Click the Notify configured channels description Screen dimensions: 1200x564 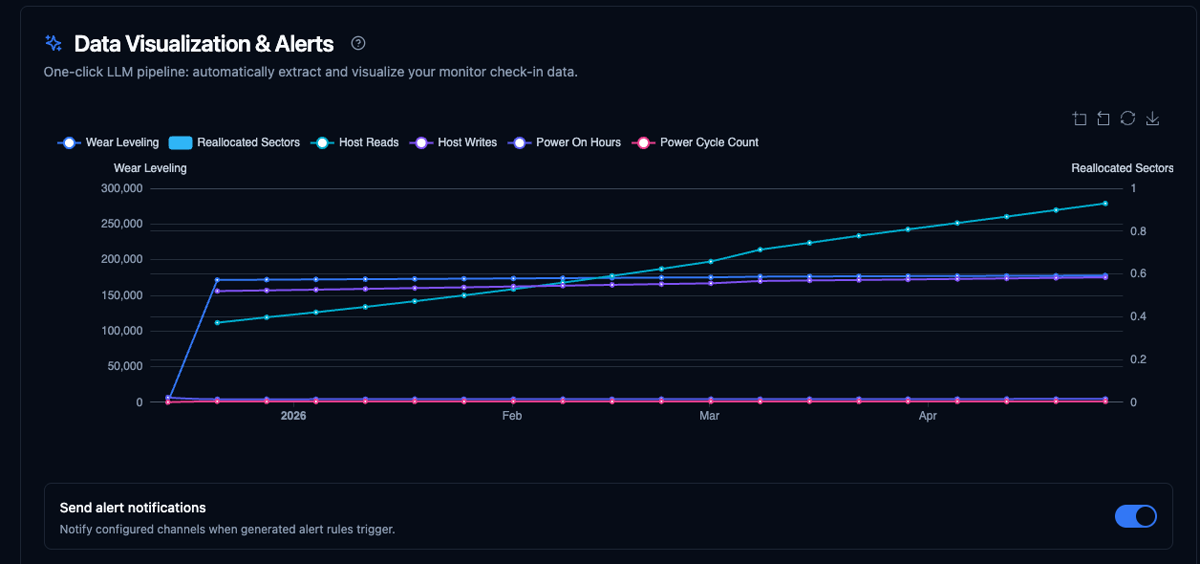click(x=227, y=529)
